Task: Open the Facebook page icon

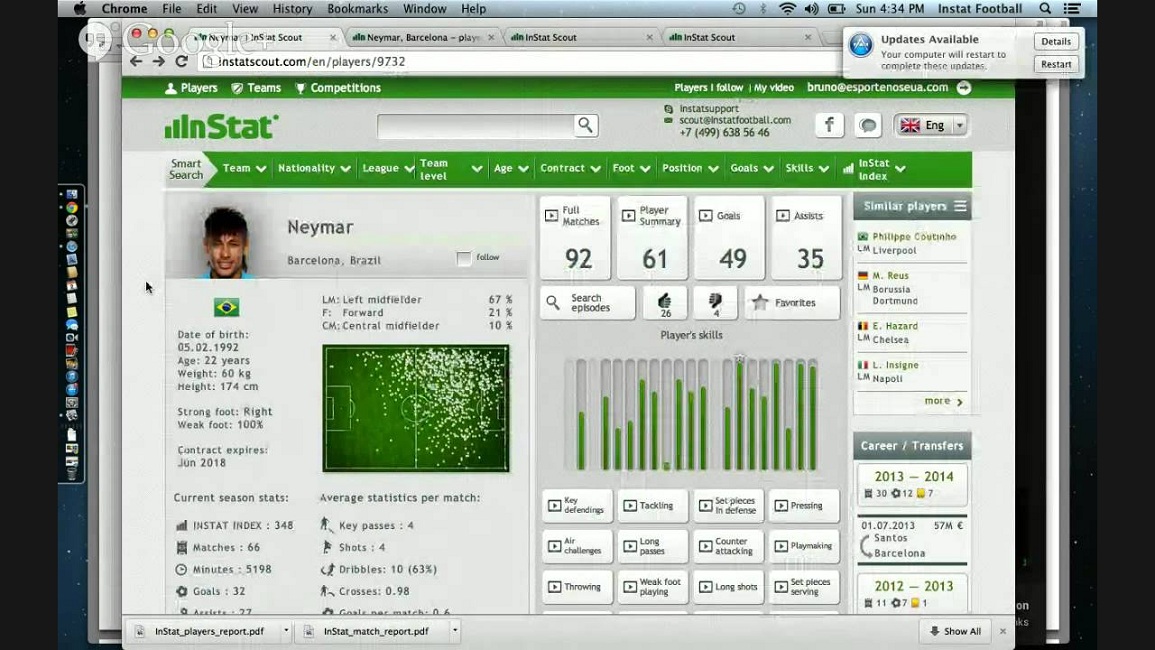Action: 829,125
